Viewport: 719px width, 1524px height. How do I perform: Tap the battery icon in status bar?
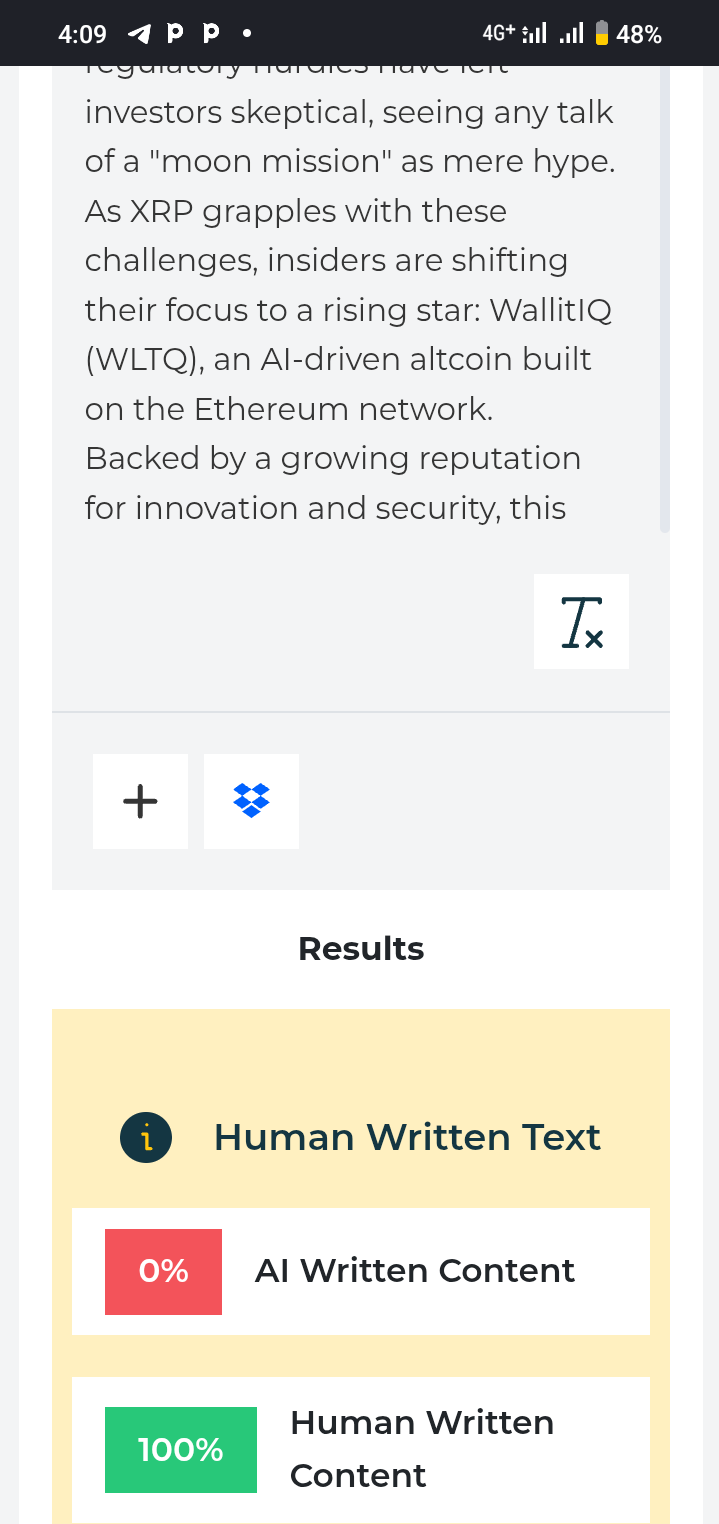(x=602, y=34)
